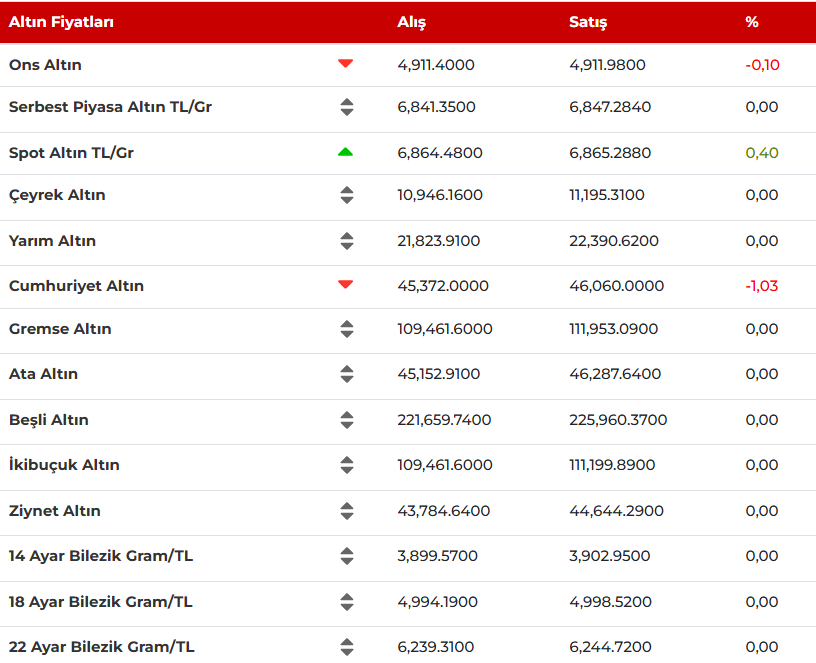Viewport: 816px width, 663px height.
Task: Click the neutral arrows icon for Gremse Altın
Action: point(346,329)
